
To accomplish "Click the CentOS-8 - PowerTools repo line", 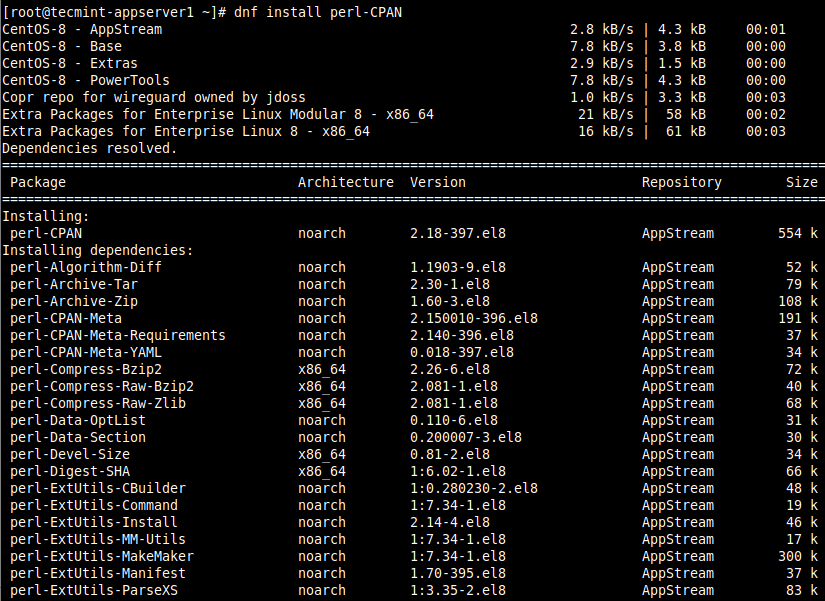I will click(86, 80).
